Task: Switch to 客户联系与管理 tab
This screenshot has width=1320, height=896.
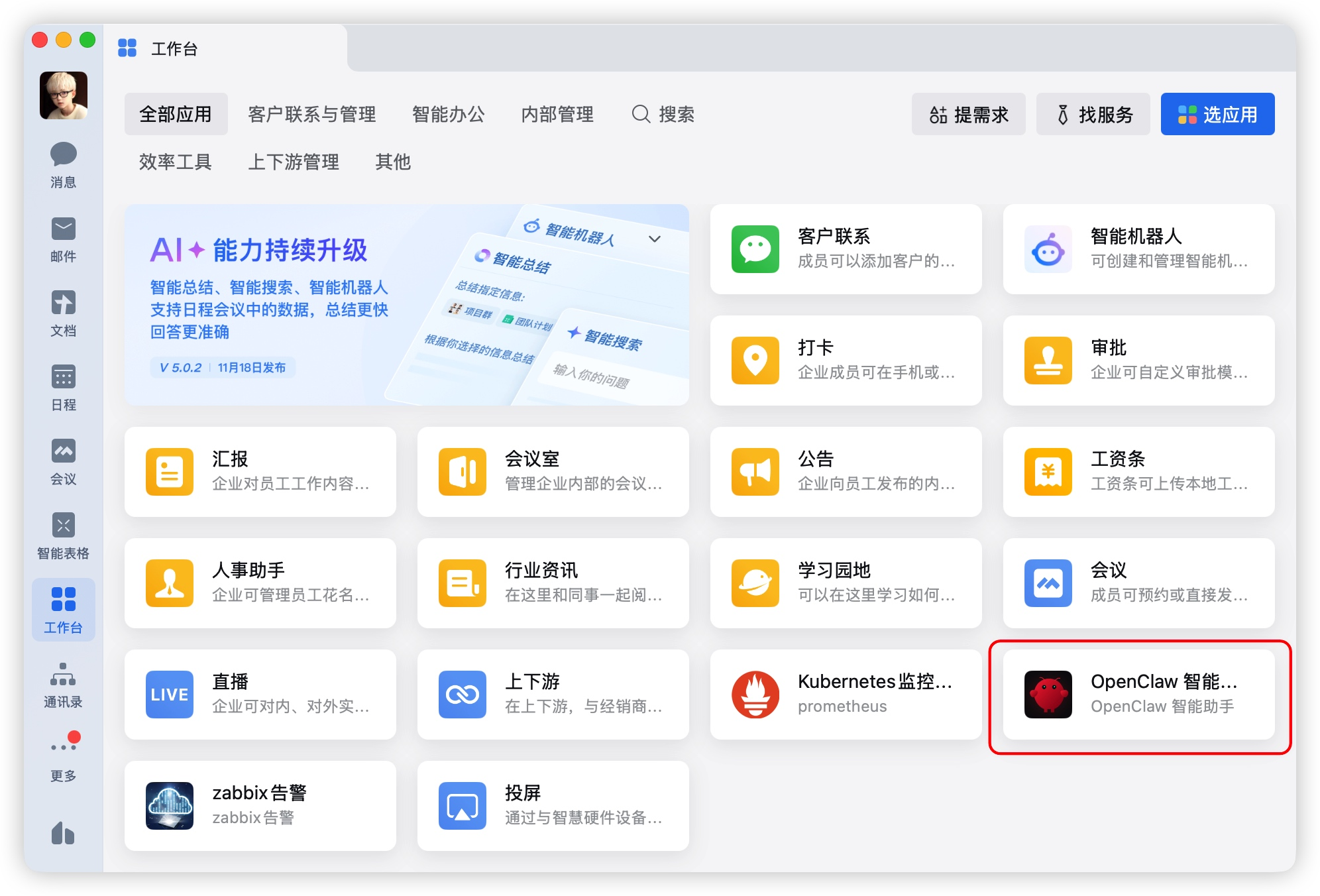Action: 311,114
